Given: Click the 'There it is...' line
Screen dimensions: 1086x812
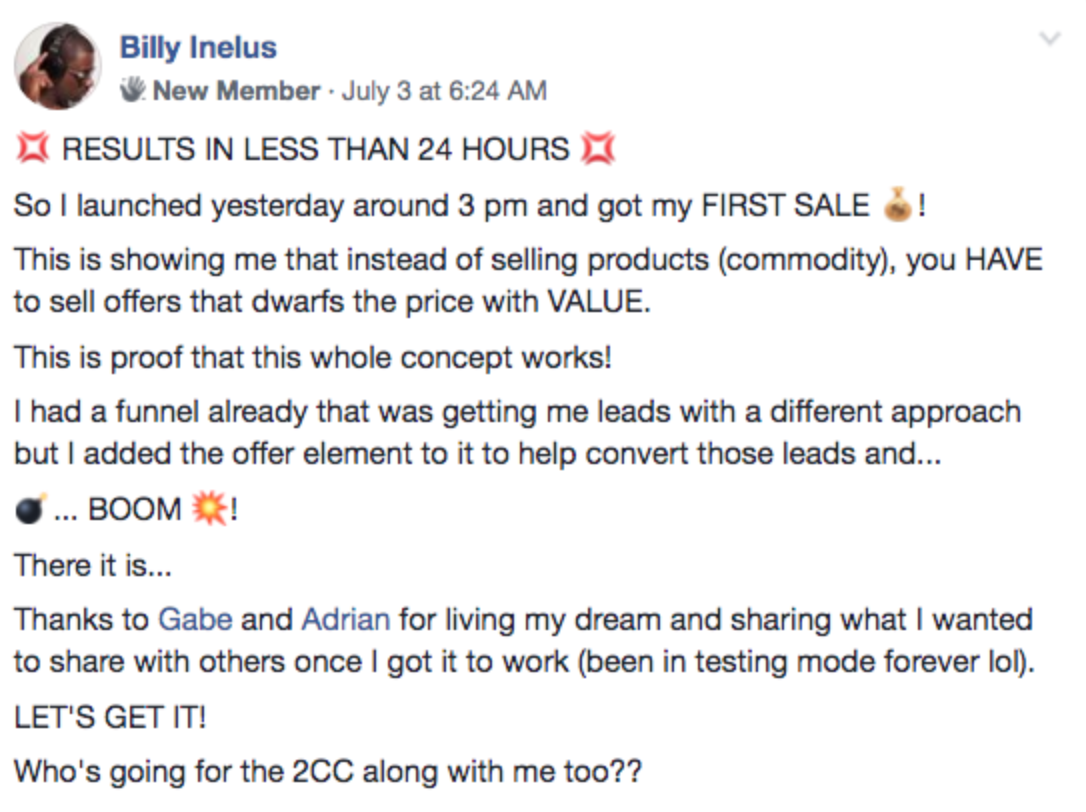Looking at the screenshot, I should coord(93,565).
